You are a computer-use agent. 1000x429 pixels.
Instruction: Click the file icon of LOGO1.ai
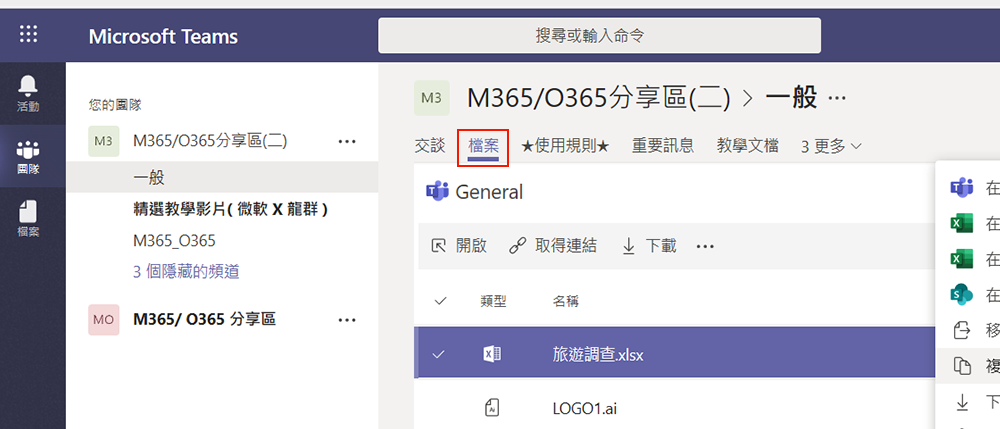tap(492, 408)
